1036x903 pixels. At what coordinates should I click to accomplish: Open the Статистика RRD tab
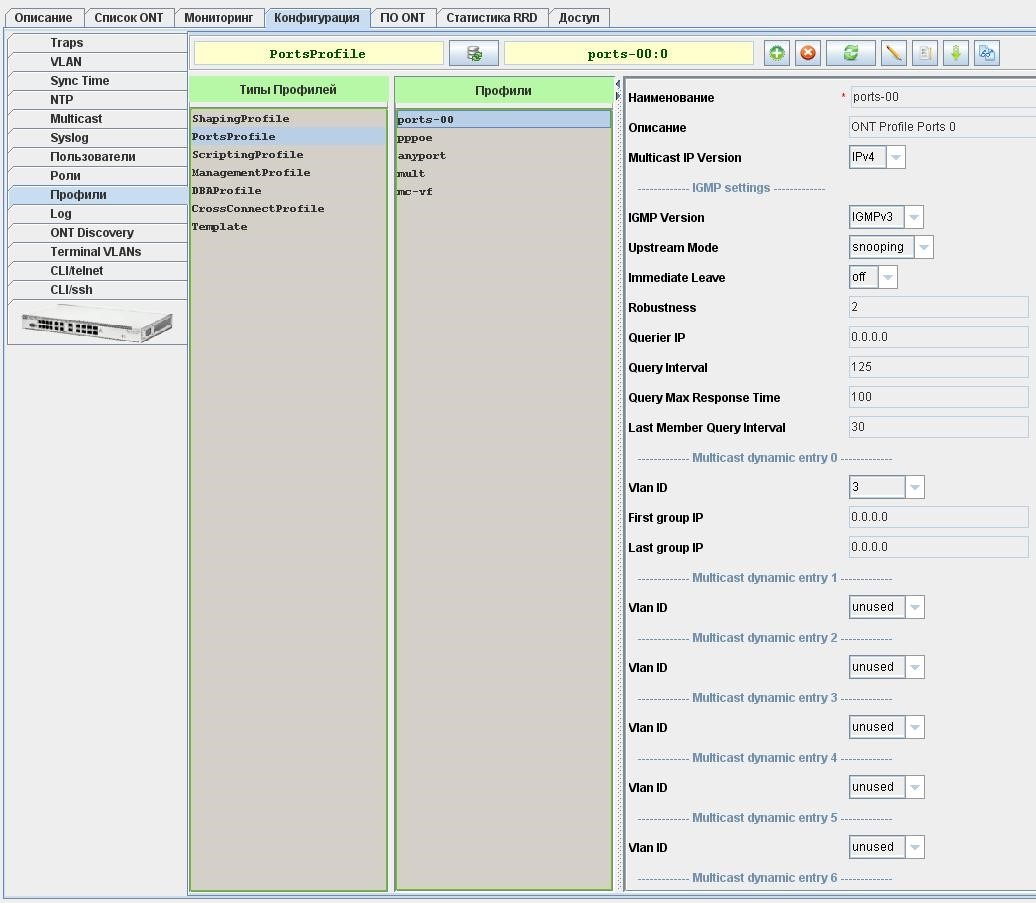coord(491,18)
